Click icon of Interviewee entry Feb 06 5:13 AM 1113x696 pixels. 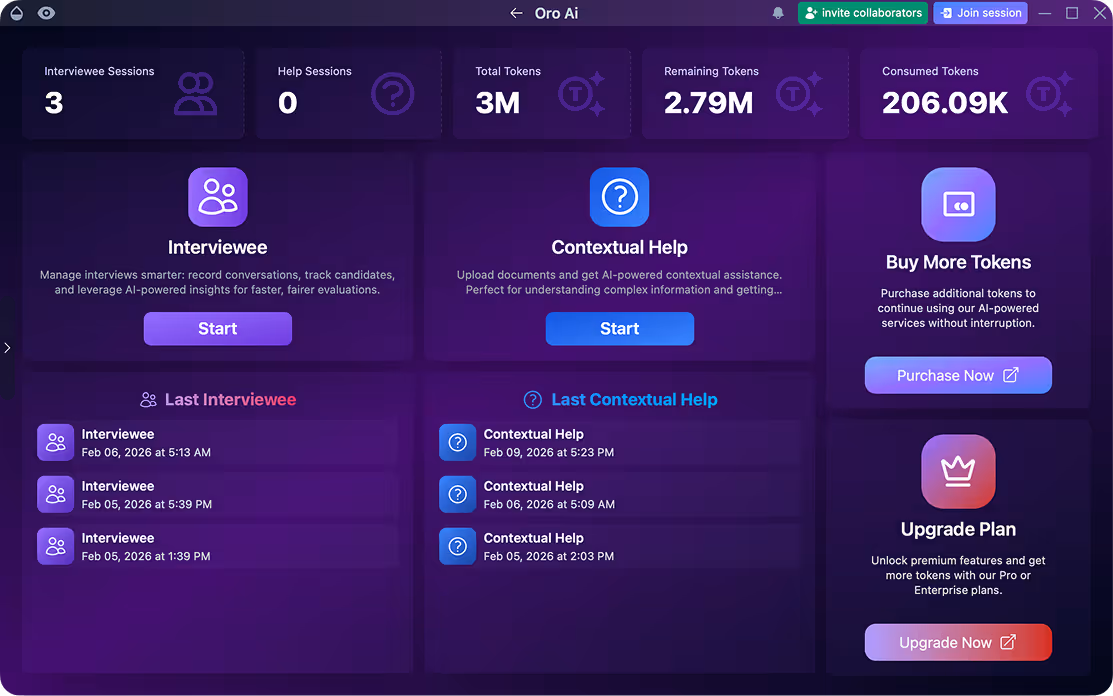(55, 443)
